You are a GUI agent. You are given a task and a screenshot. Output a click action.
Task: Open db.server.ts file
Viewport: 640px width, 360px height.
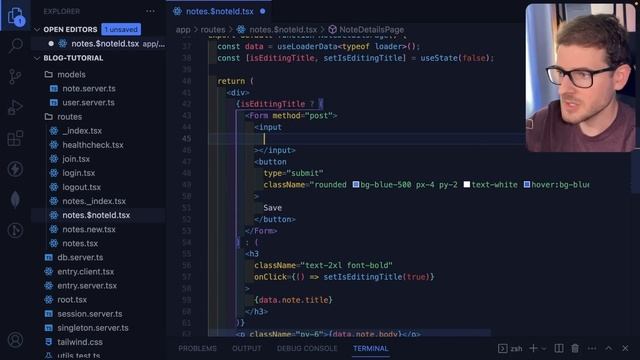click(80, 258)
